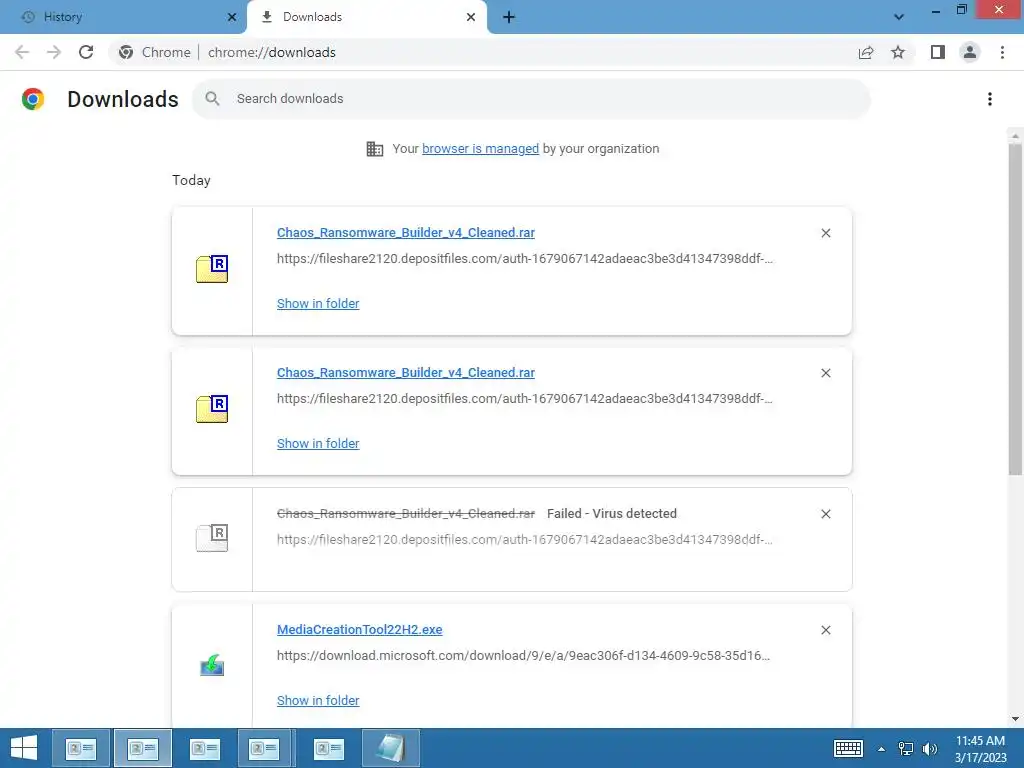Open the profile avatar menu
Viewport: 1024px width, 768px height.
pyautogui.click(x=970, y=52)
